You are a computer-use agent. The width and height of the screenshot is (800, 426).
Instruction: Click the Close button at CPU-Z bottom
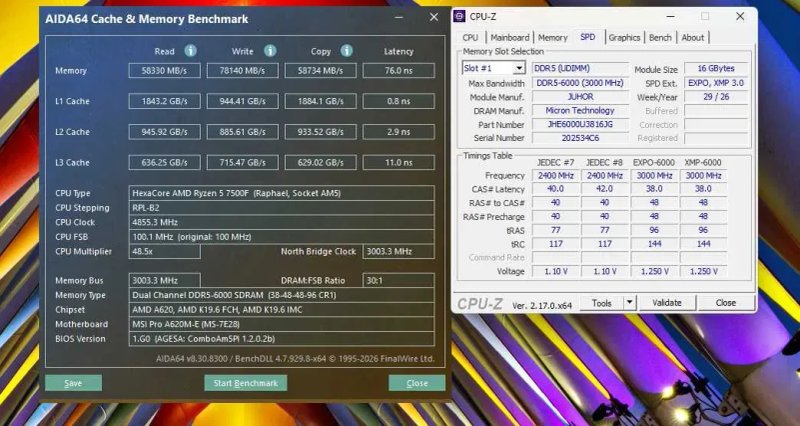click(x=726, y=303)
